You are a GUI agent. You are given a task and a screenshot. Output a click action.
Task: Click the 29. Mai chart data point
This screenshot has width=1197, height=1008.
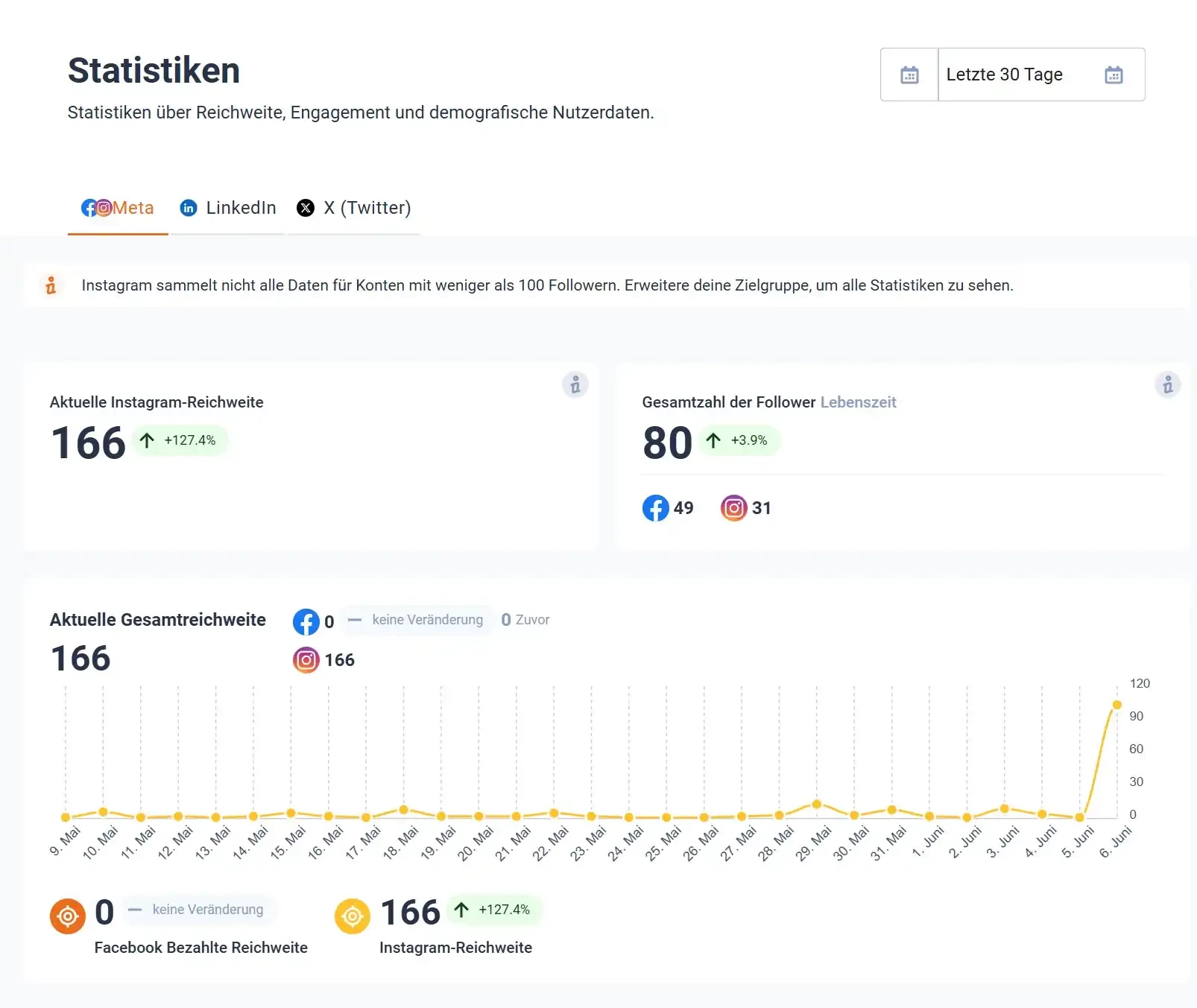pos(816,804)
